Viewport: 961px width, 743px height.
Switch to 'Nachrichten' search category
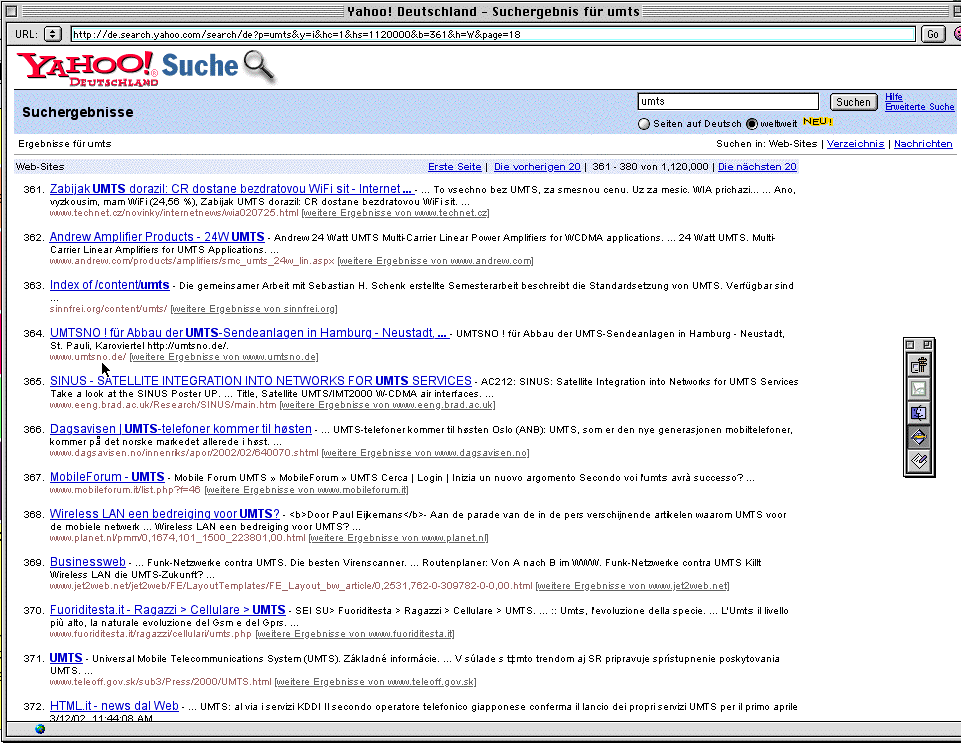(923, 144)
